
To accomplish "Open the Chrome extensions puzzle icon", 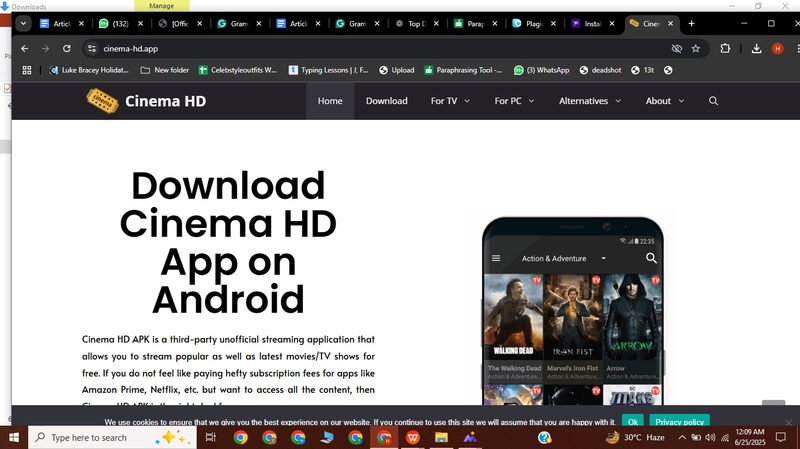I will (725, 48).
